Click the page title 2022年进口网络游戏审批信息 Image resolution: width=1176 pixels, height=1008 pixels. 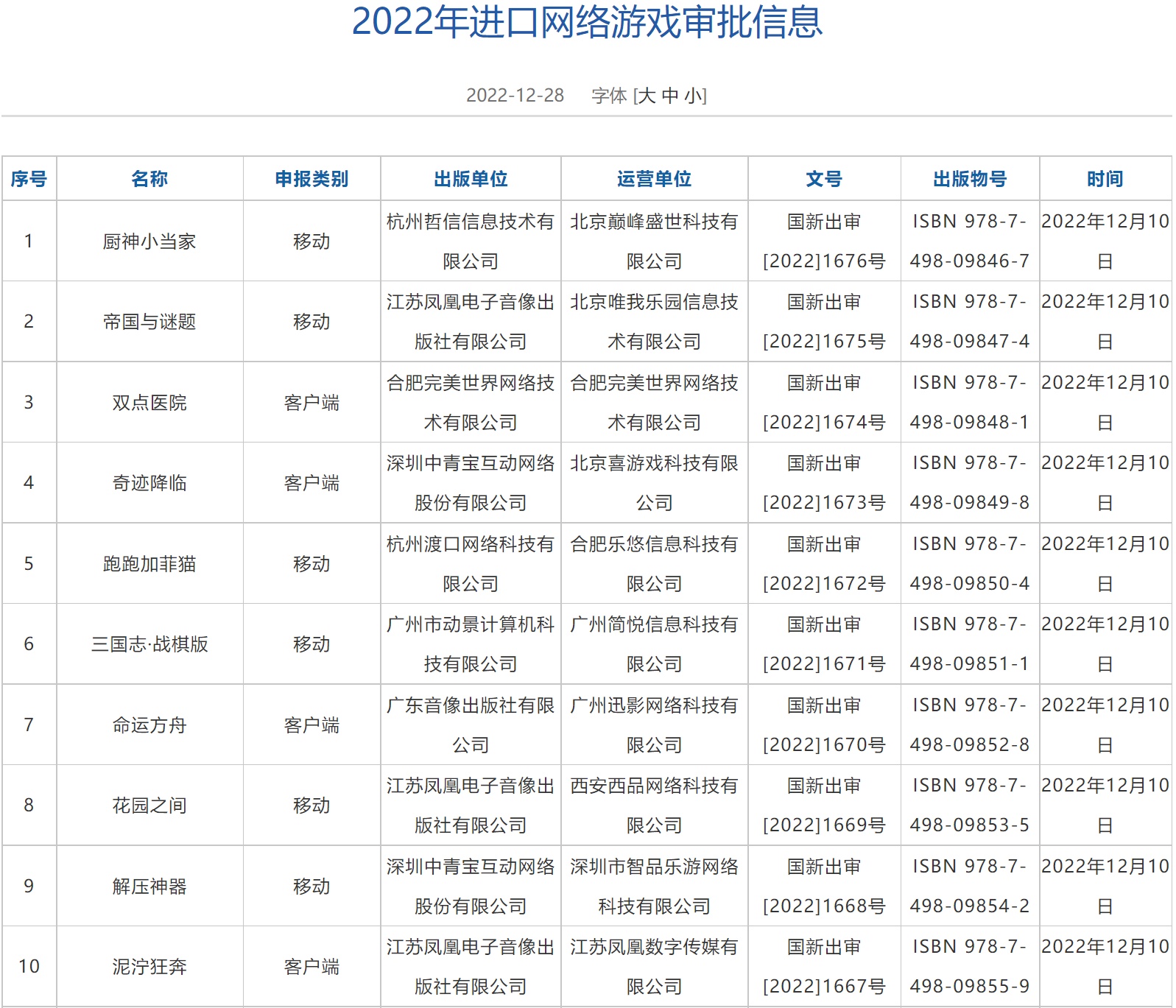[x=587, y=21]
